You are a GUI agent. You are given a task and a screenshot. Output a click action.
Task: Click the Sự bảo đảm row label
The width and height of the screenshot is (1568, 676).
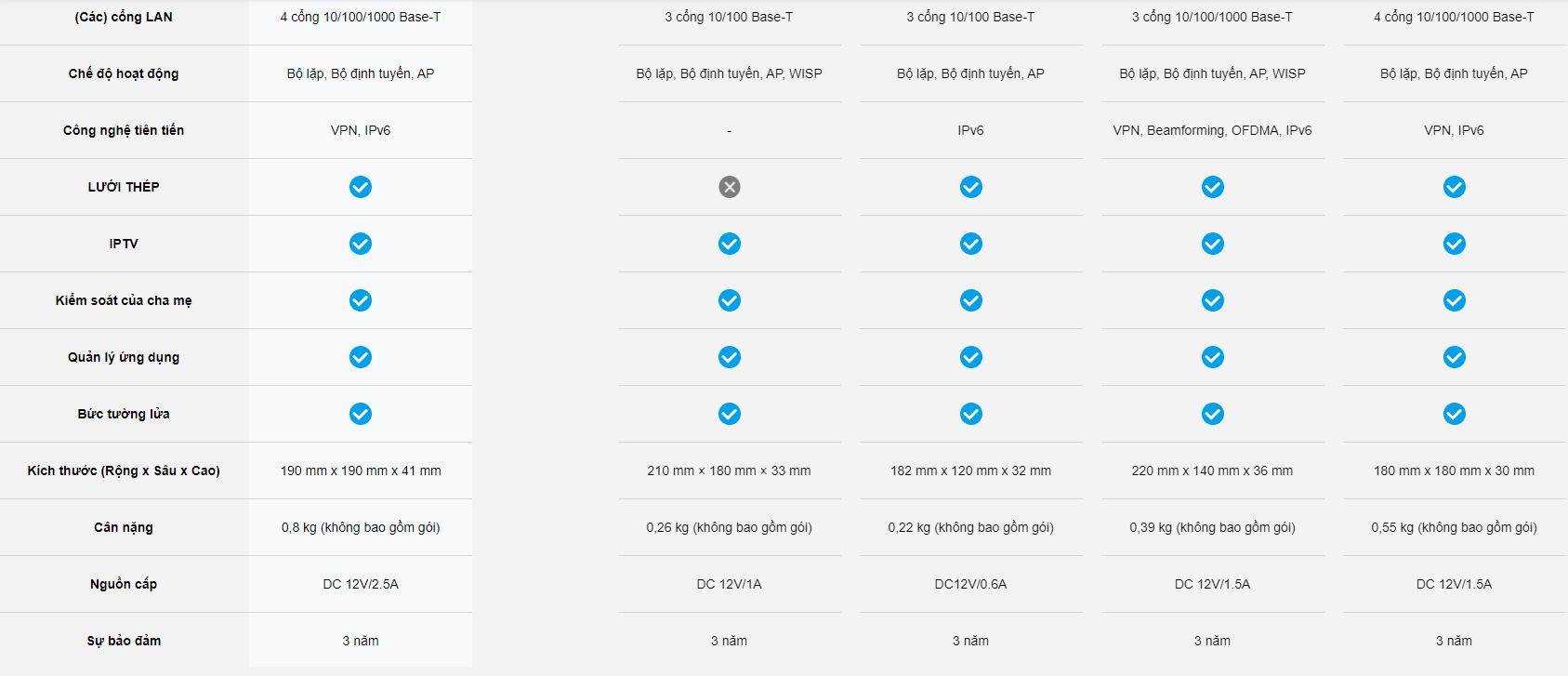(124, 641)
